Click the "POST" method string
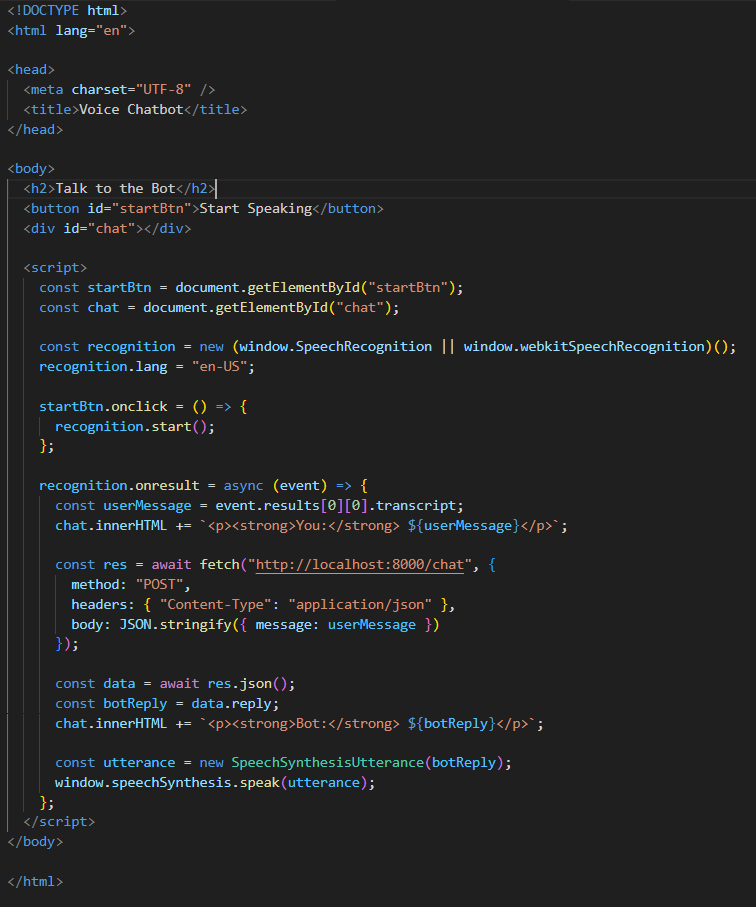The image size is (756, 907). pos(161,584)
